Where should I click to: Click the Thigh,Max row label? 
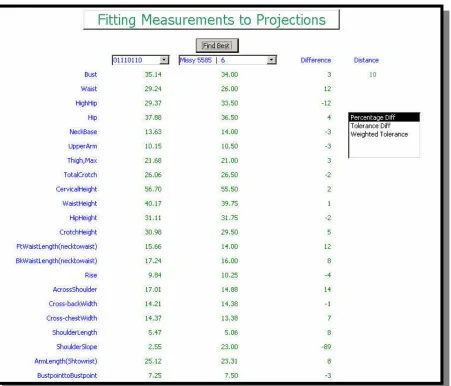point(82,160)
